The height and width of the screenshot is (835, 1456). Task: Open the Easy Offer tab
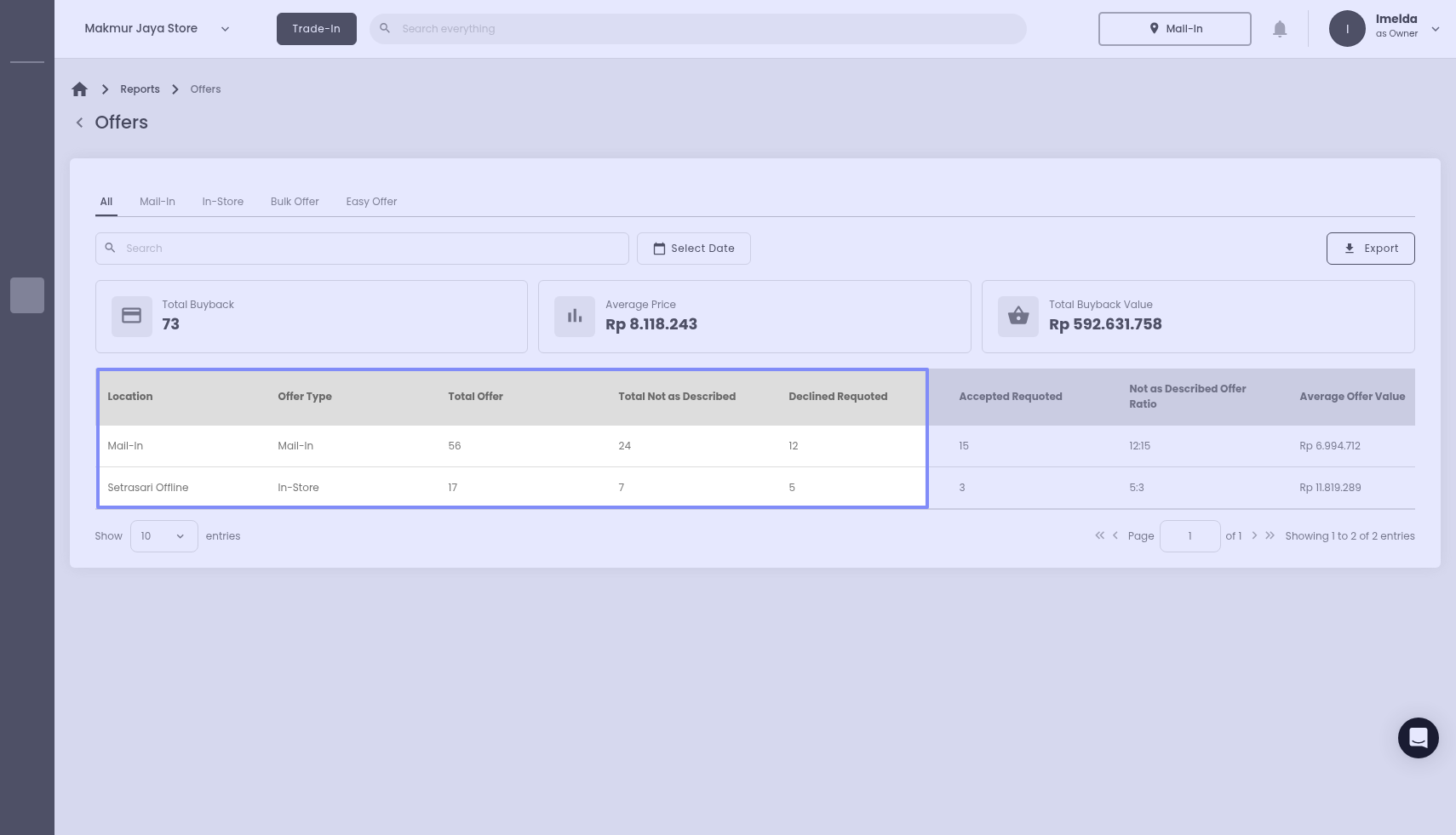click(x=371, y=202)
